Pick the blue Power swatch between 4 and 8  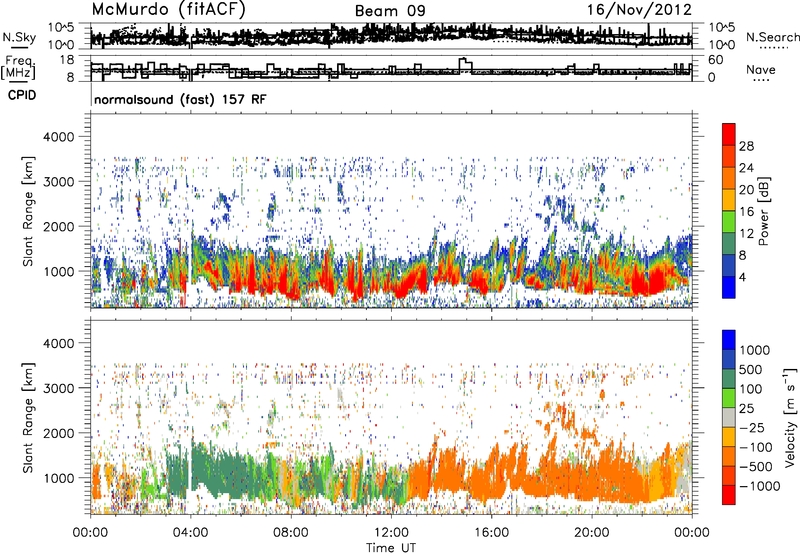[729, 265]
